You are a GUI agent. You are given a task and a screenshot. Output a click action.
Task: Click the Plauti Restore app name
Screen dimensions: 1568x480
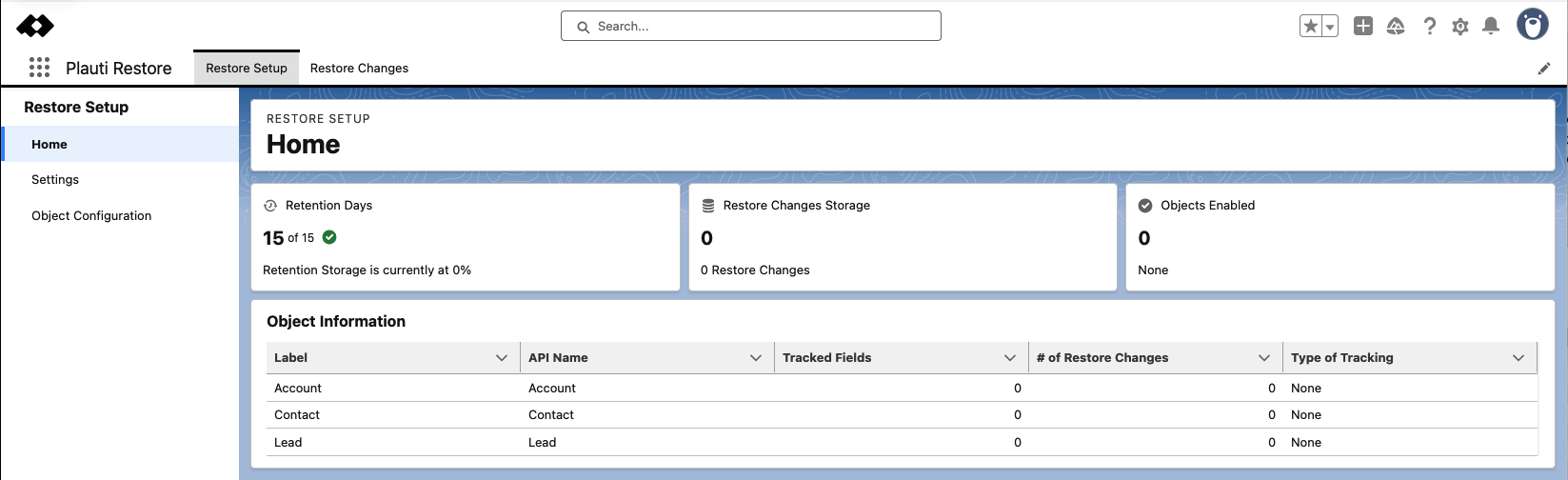pos(119,69)
